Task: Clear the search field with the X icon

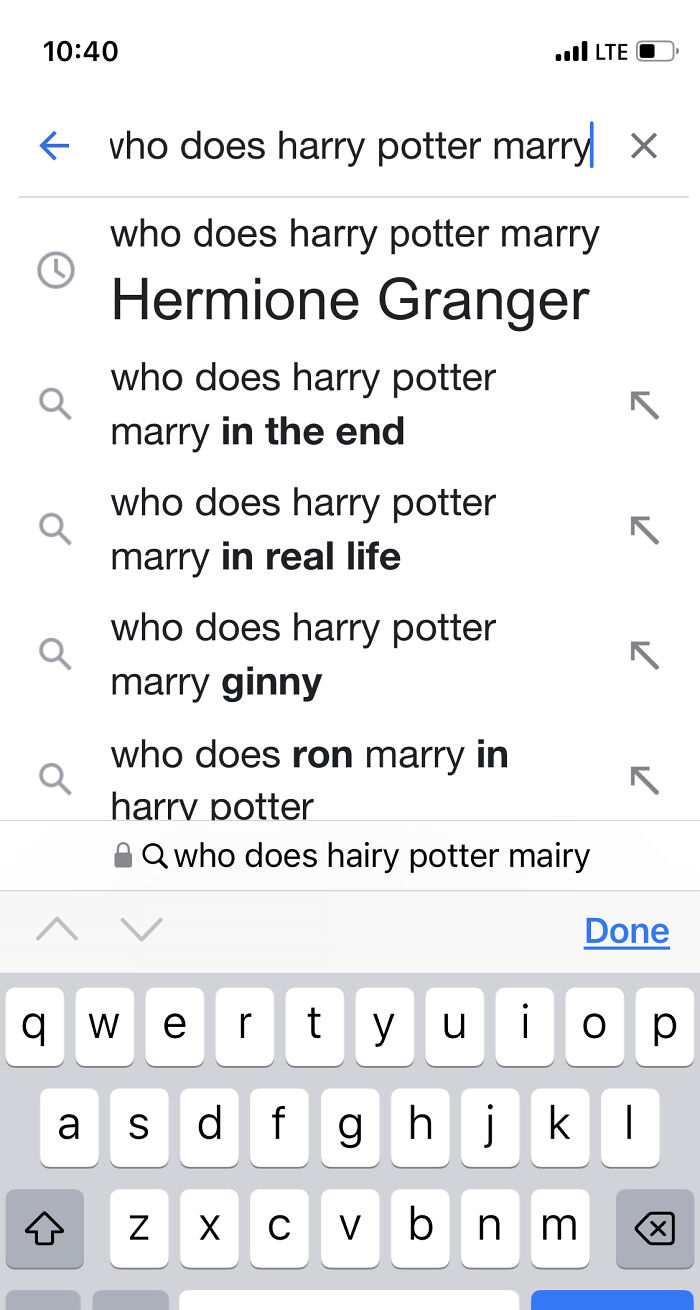Action: [x=644, y=146]
